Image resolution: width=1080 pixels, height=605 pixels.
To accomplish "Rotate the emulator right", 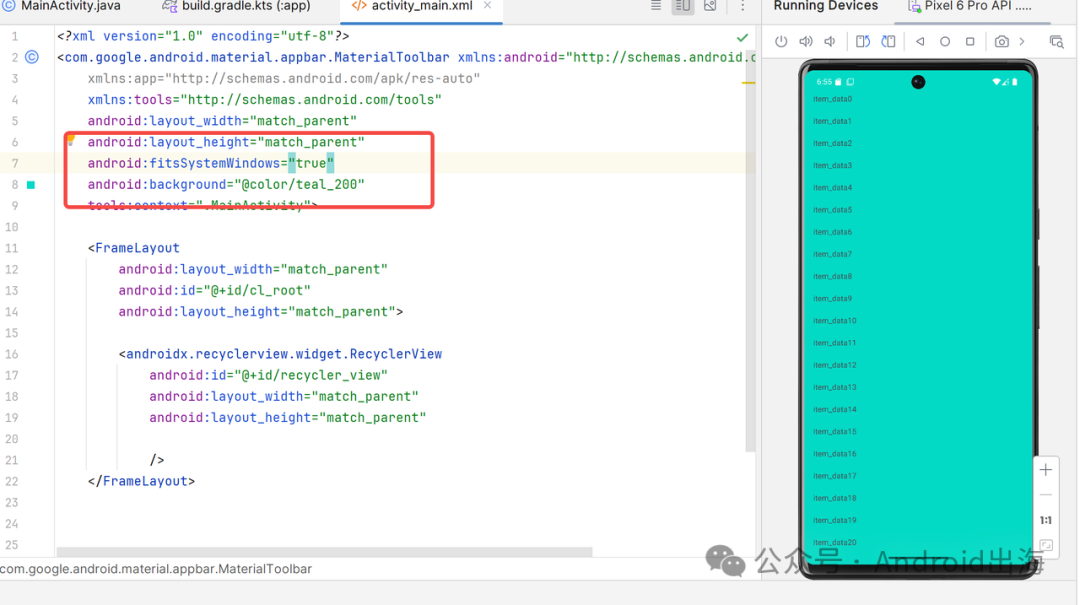I will click(889, 41).
